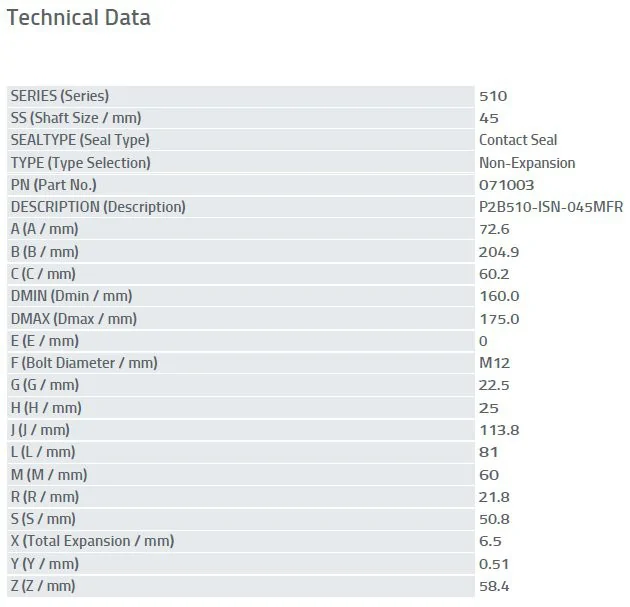Select the Non-Expansion type value
This screenshot has width=630, height=607.
click(527, 163)
